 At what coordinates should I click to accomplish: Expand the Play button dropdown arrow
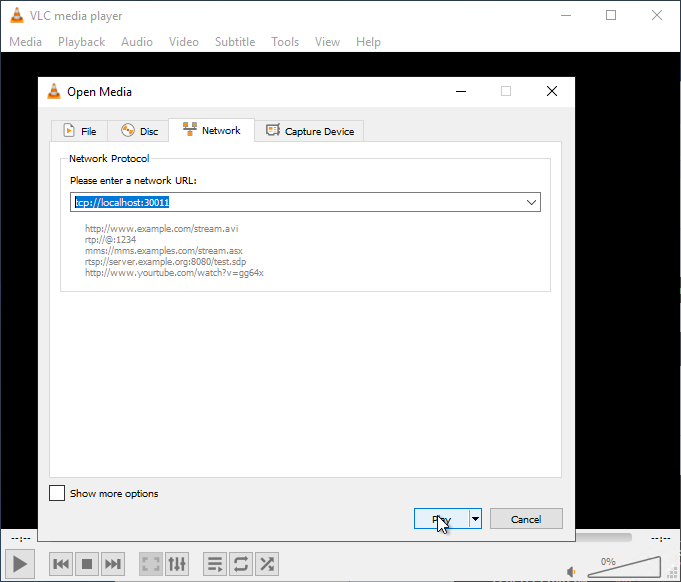coord(476,519)
